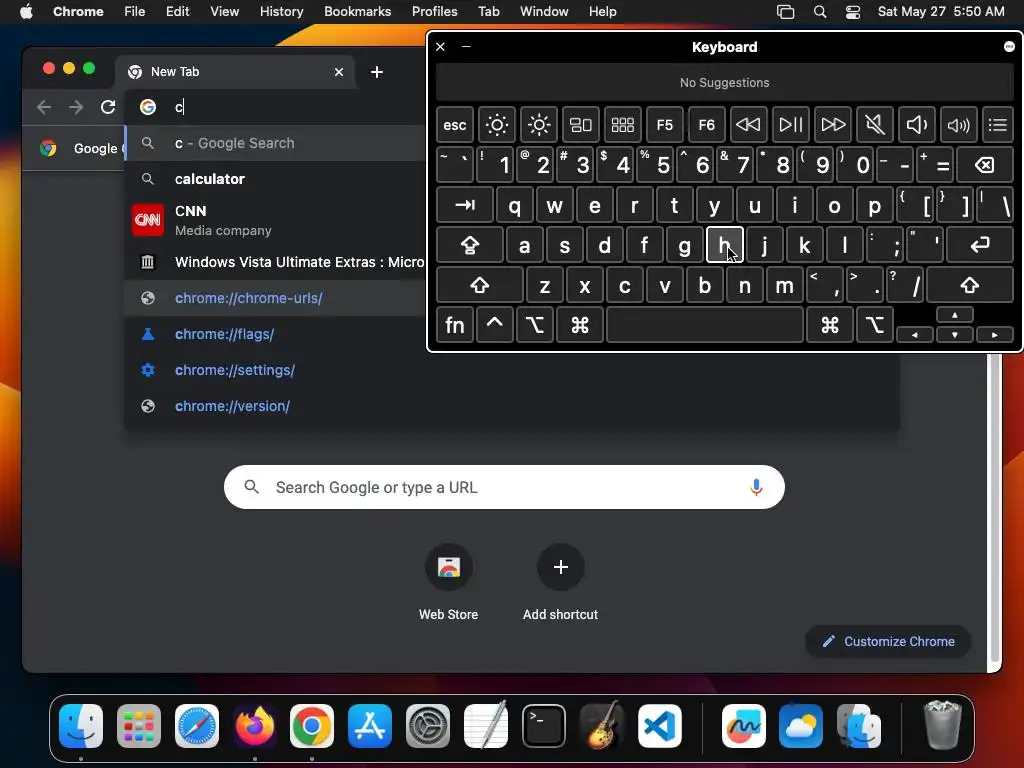This screenshot has height=768, width=1024.
Task: Open the Profiles menu
Action: coord(434,11)
